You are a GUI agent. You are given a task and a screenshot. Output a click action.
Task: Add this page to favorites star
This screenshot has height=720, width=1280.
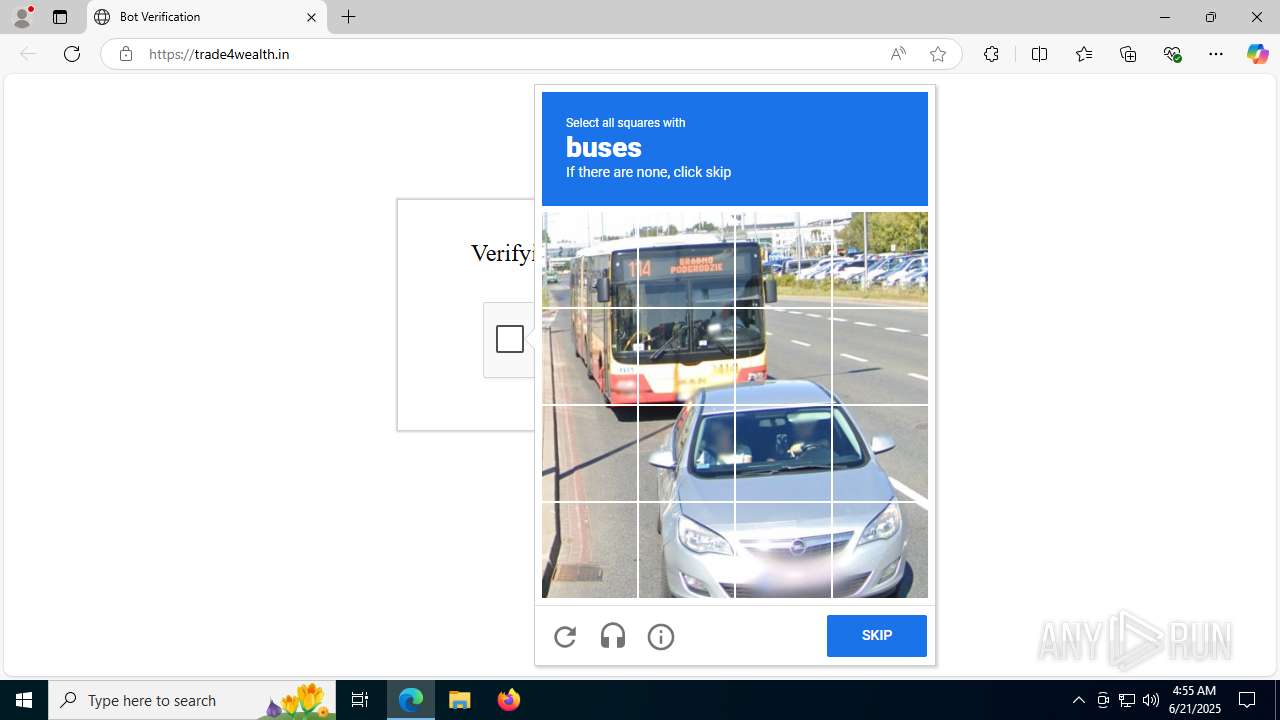coord(938,54)
